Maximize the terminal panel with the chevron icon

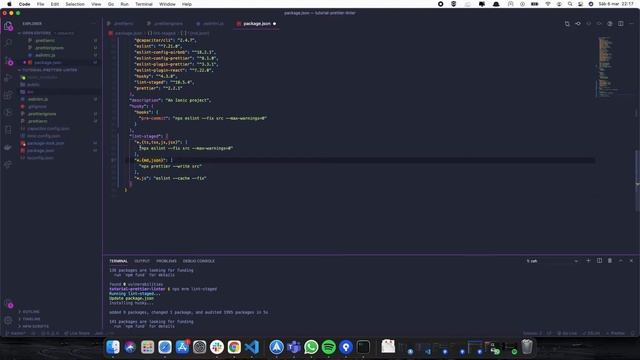pos(620,260)
